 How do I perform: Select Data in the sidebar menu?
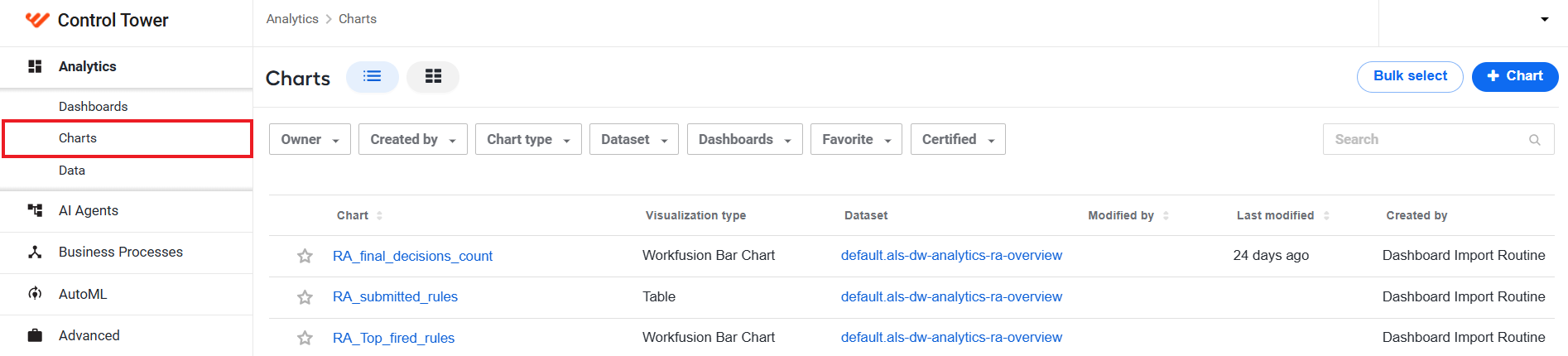[x=71, y=171]
